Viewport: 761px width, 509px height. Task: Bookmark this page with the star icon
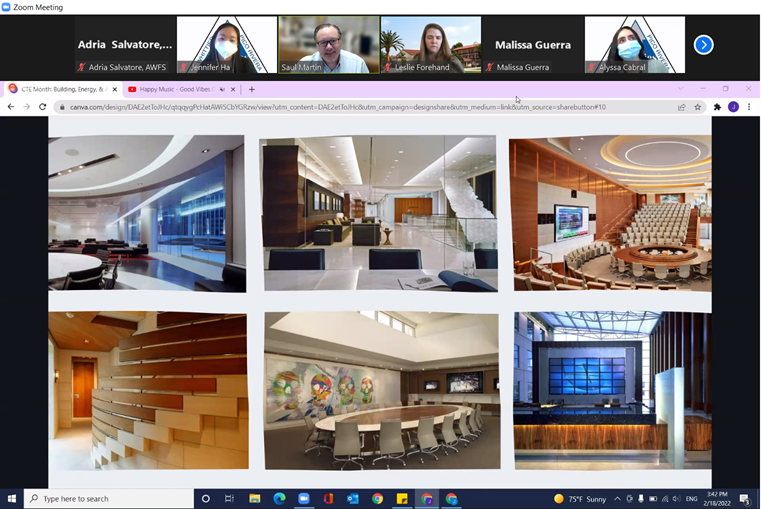tap(698, 107)
